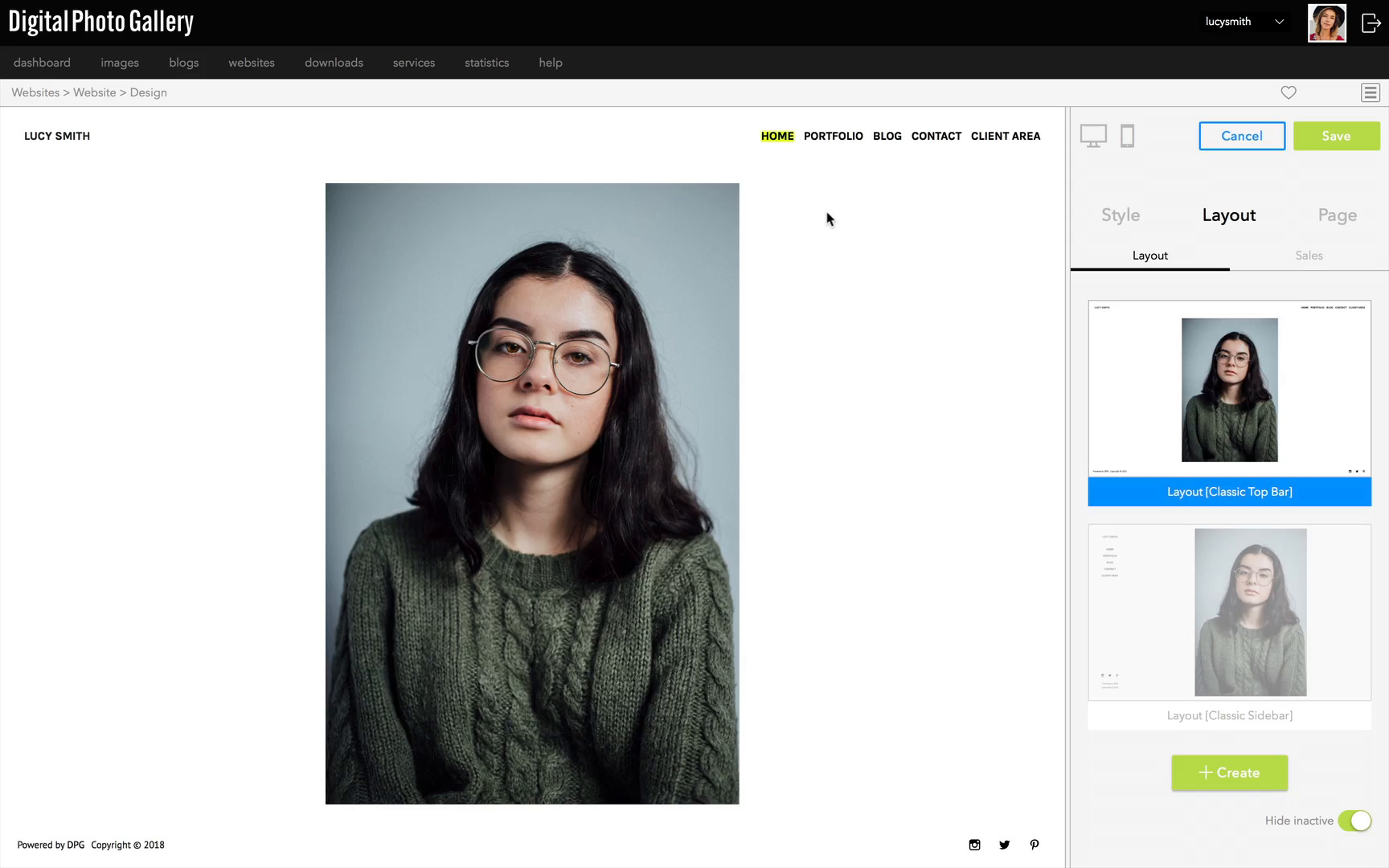Screen dimensions: 1389x868
Task: Click the user profile avatar
Action: click(x=1327, y=23)
